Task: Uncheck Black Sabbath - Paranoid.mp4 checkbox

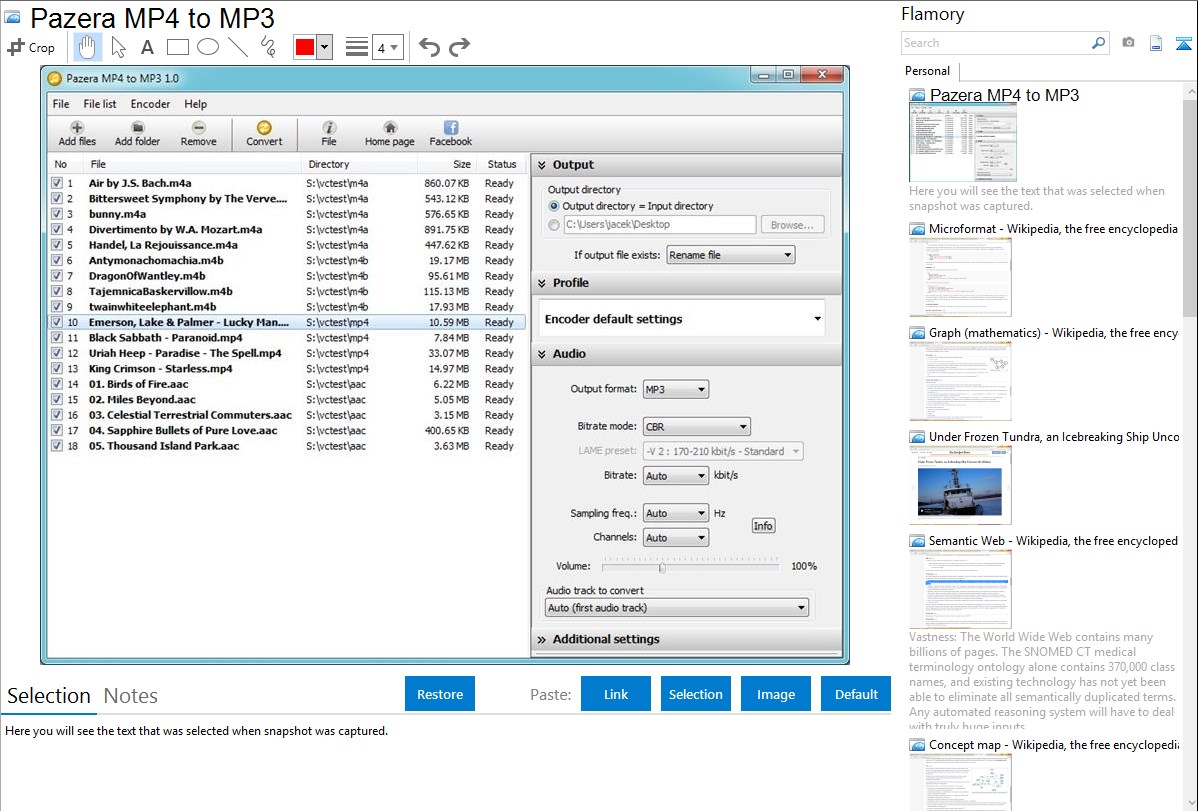Action: pyautogui.click(x=57, y=338)
